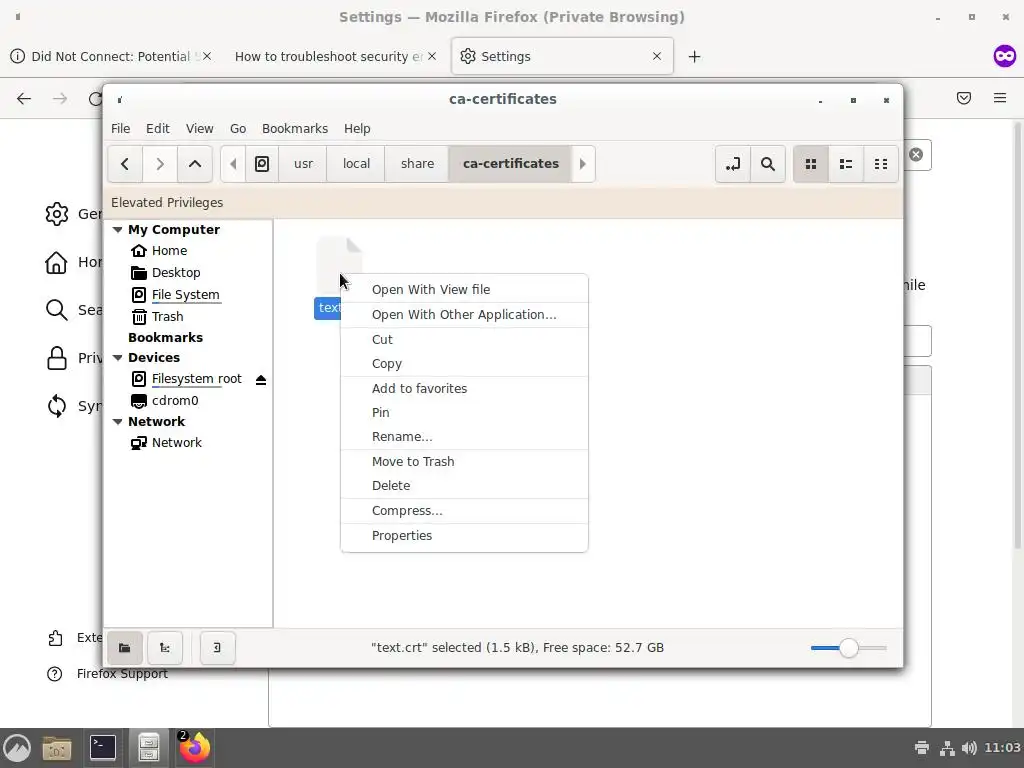Open File menu
The height and width of the screenshot is (768, 1024).
[x=120, y=129]
